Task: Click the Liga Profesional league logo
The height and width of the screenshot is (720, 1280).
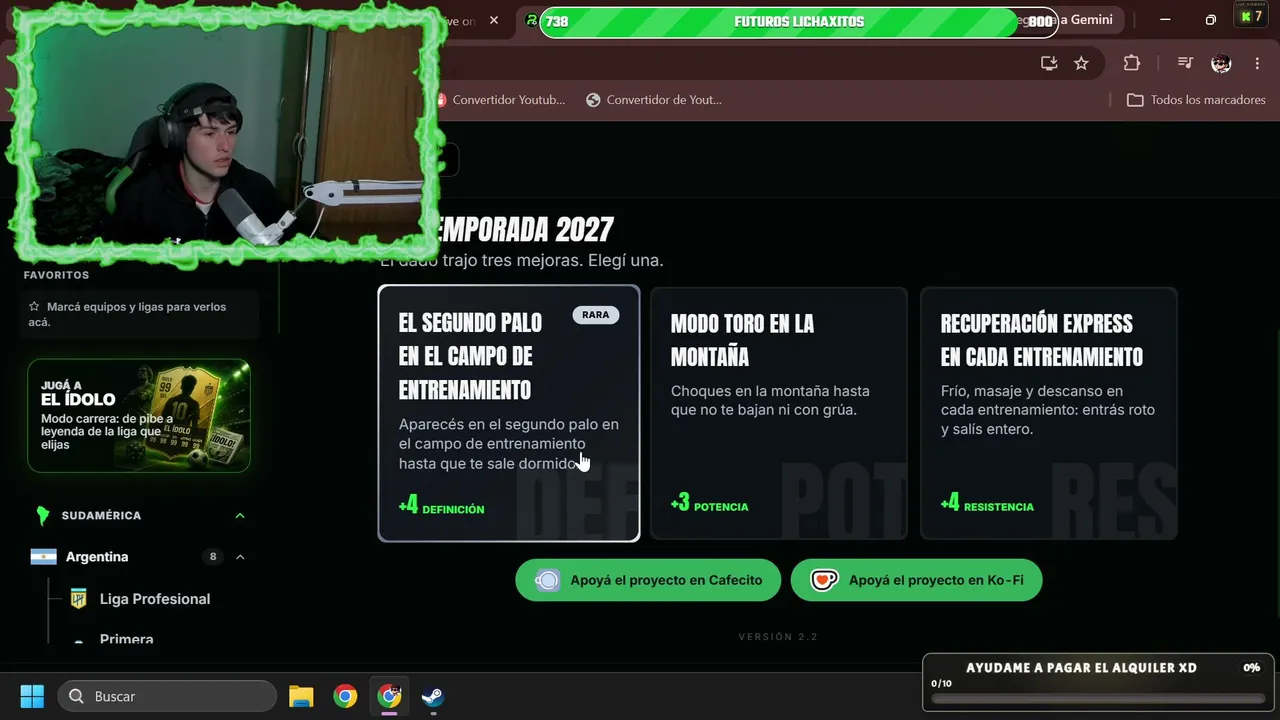Action: tap(78, 599)
